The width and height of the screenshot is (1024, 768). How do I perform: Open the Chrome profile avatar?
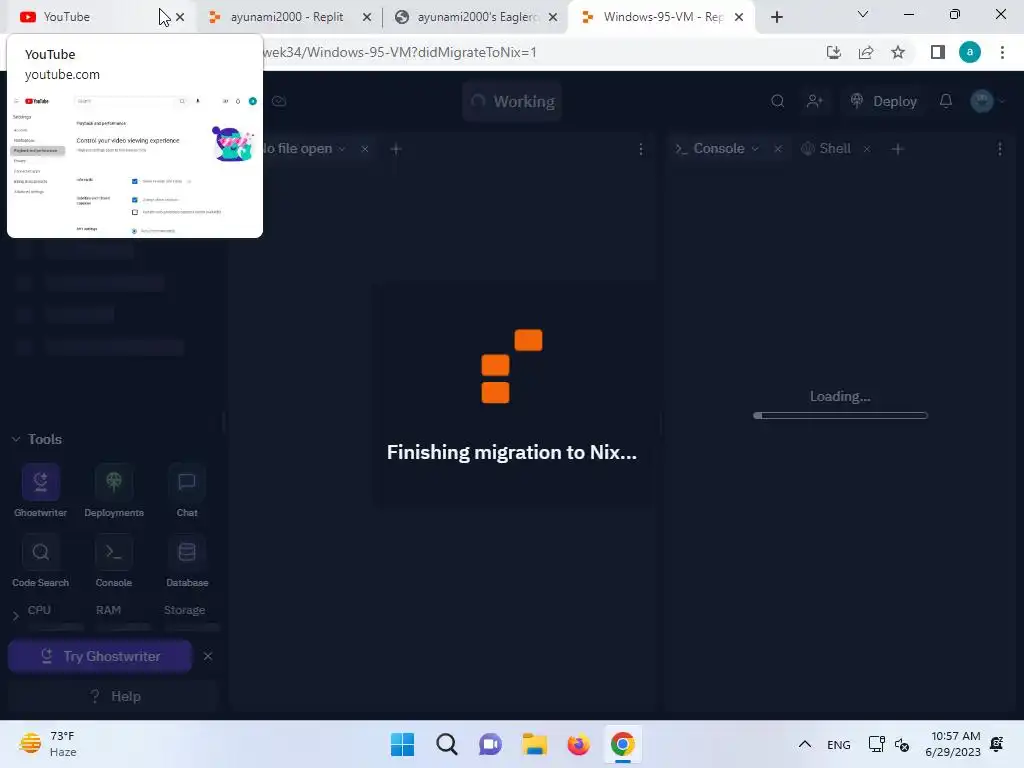point(970,52)
